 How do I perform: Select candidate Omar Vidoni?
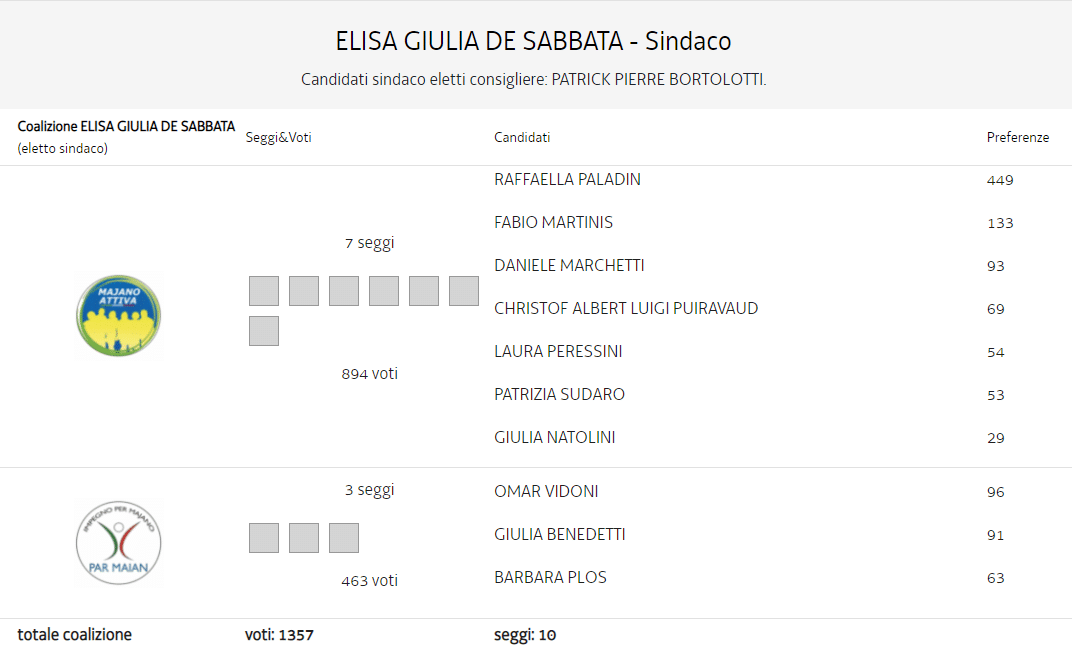tap(546, 492)
